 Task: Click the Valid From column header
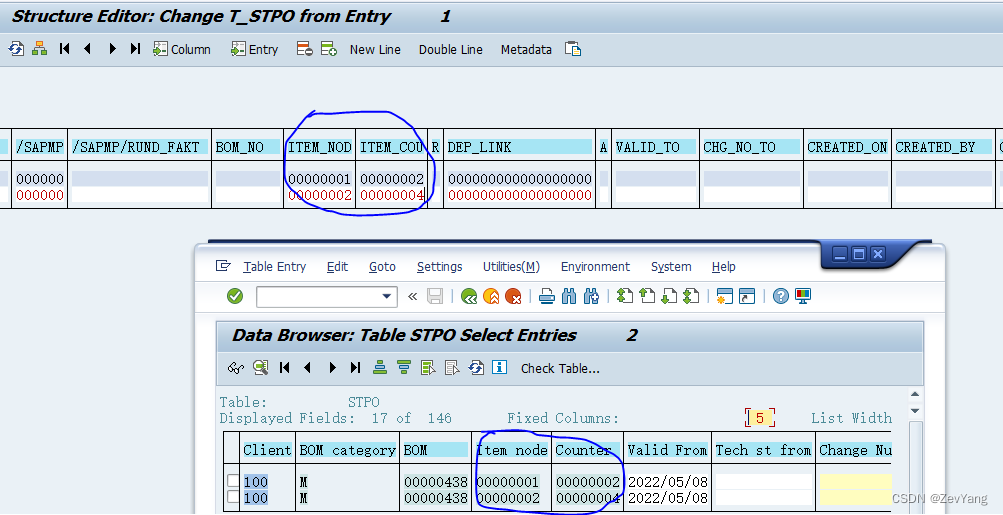coord(667,450)
